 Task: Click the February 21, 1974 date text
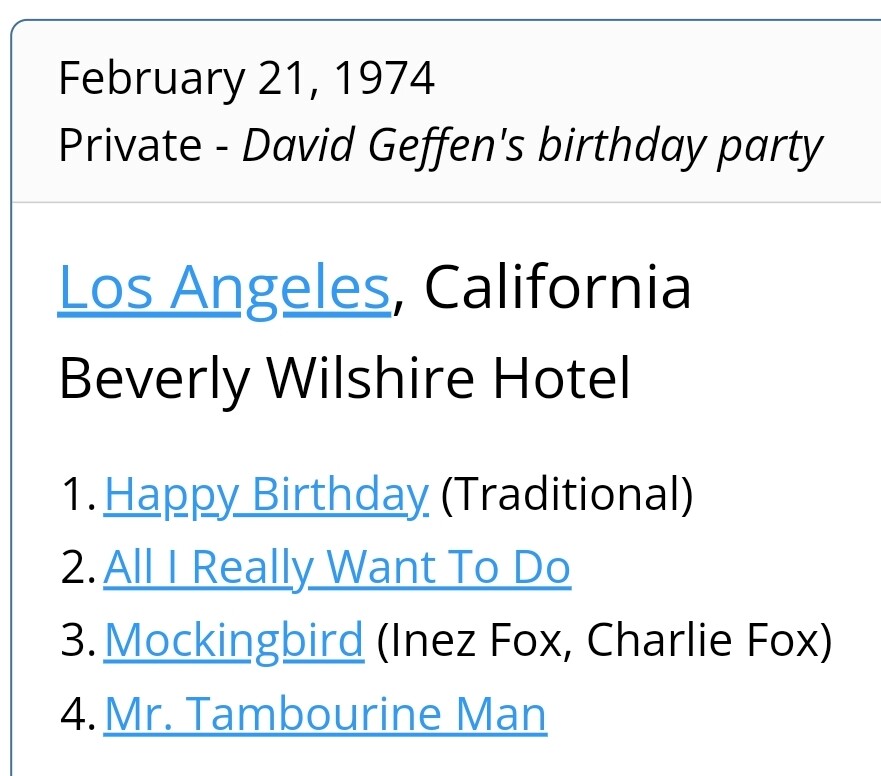246,79
